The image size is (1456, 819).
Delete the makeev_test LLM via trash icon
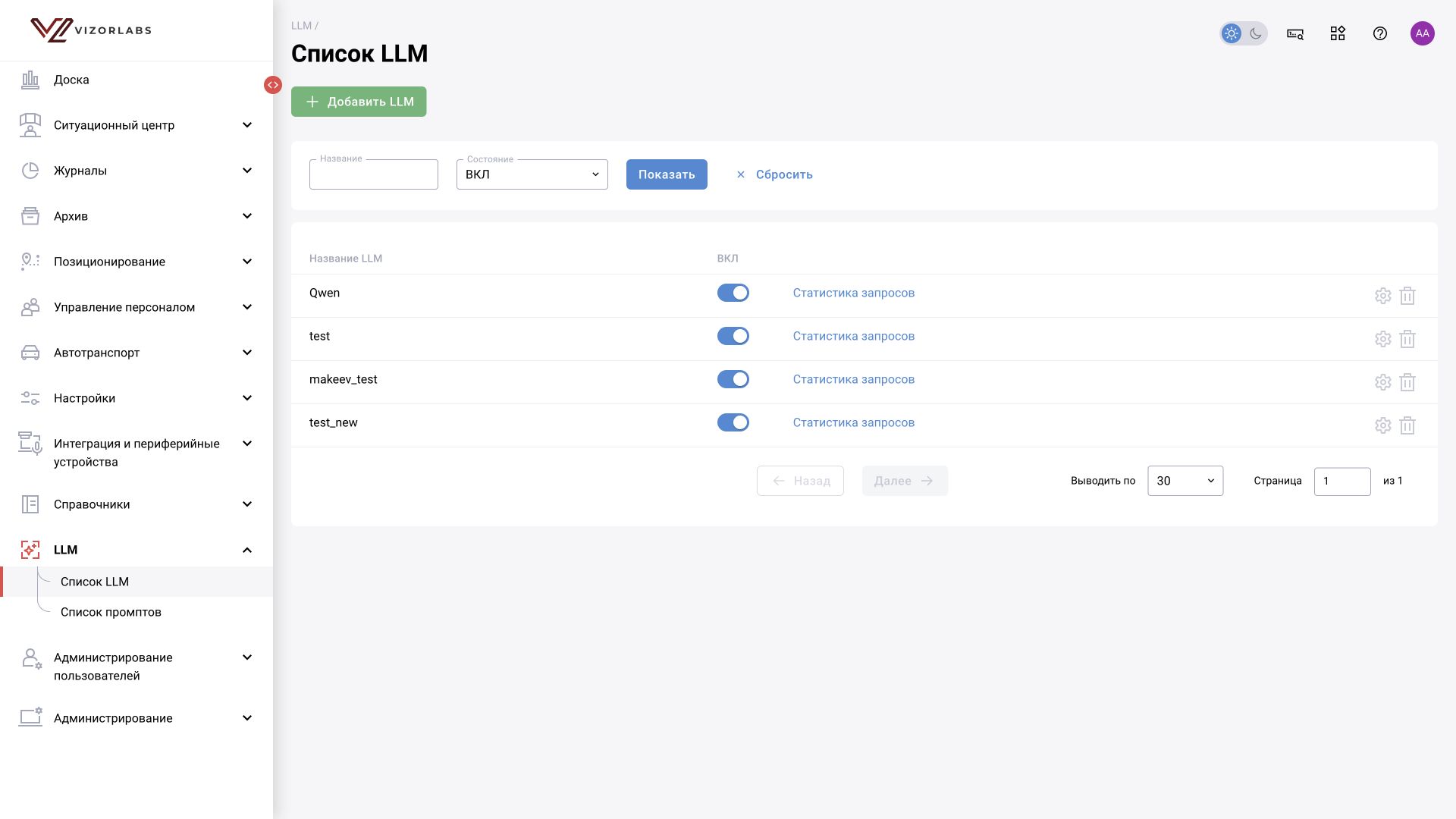point(1407,382)
